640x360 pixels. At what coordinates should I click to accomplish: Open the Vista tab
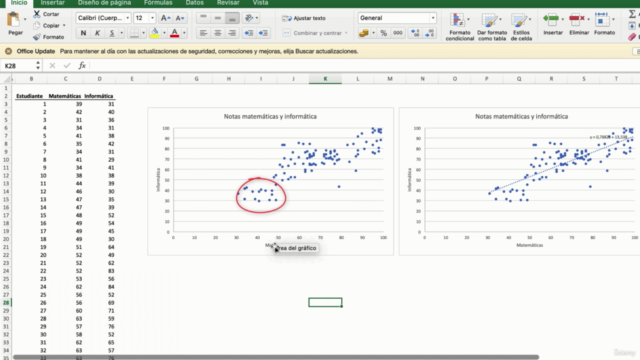(260, 3)
